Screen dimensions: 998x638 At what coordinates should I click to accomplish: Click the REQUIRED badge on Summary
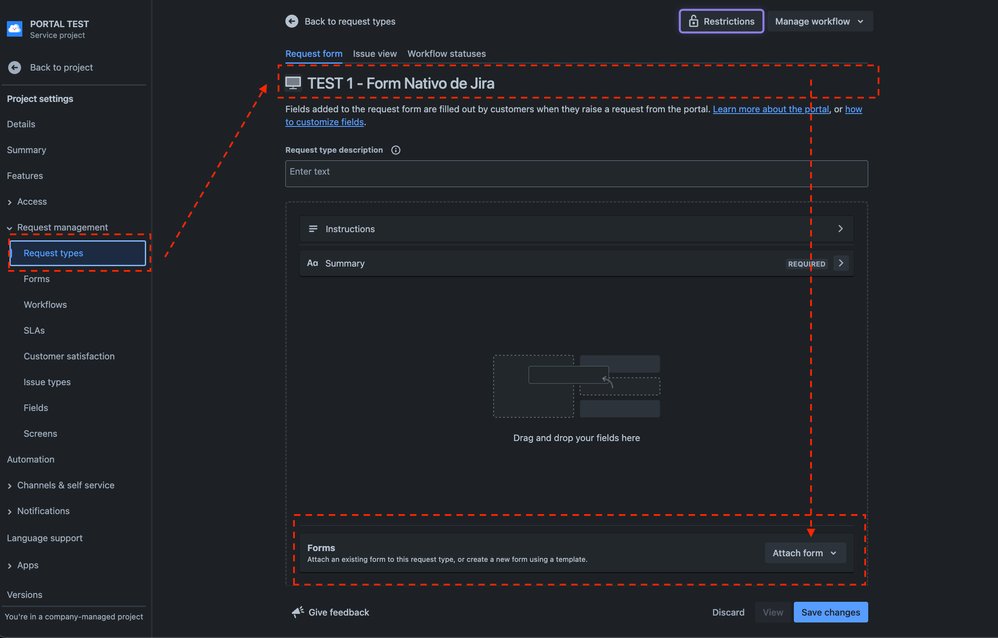pyautogui.click(x=806, y=264)
